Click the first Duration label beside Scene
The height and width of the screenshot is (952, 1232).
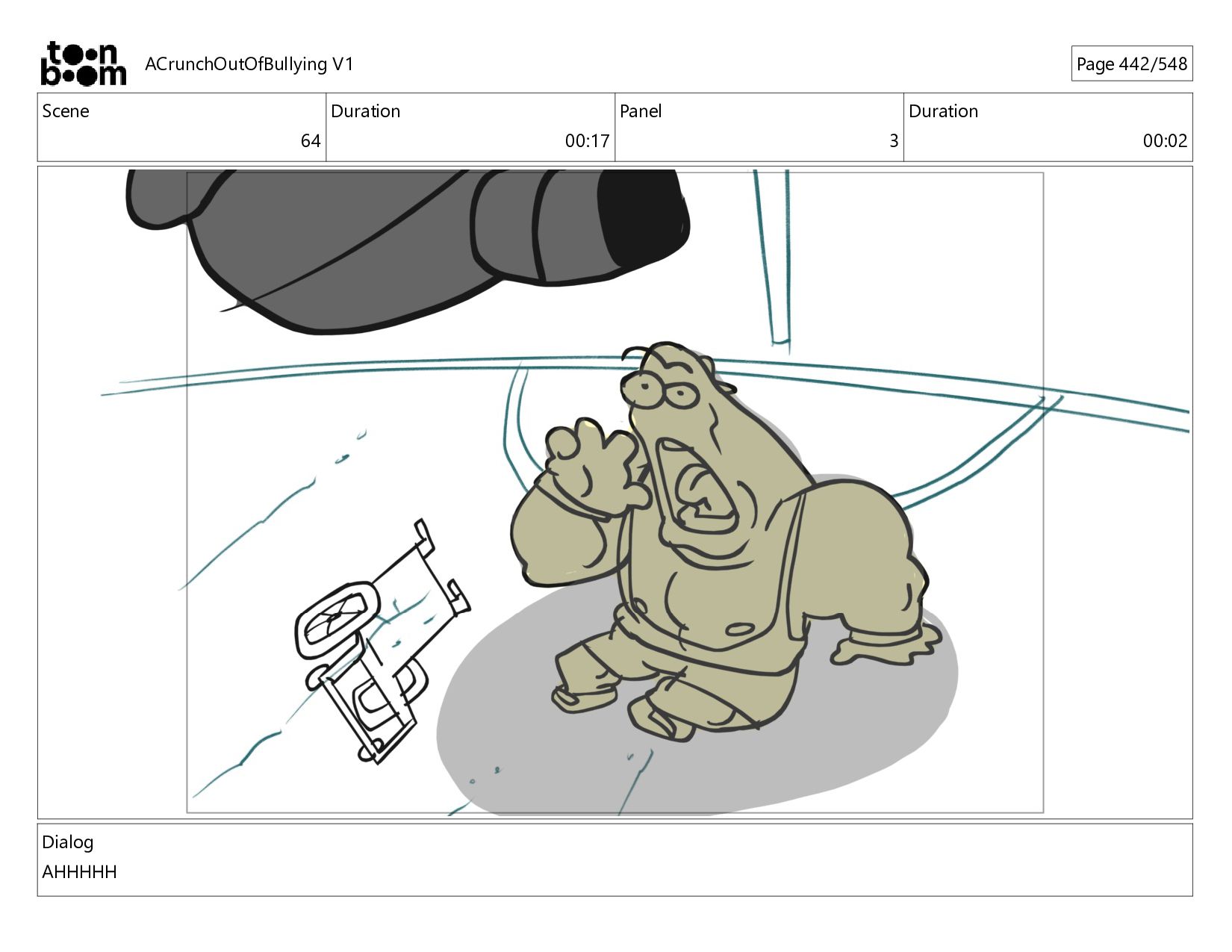click(366, 111)
